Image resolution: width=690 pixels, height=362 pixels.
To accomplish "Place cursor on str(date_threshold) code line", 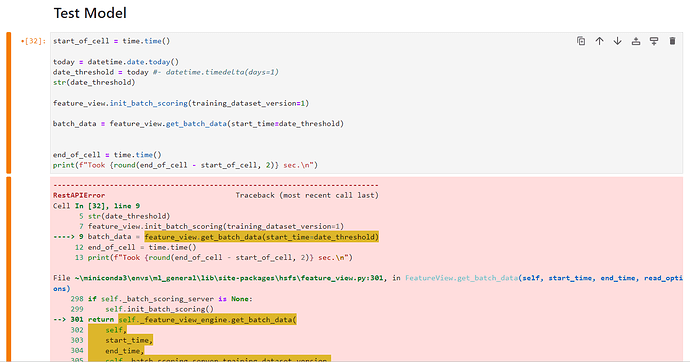I will (x=94, y=83).
